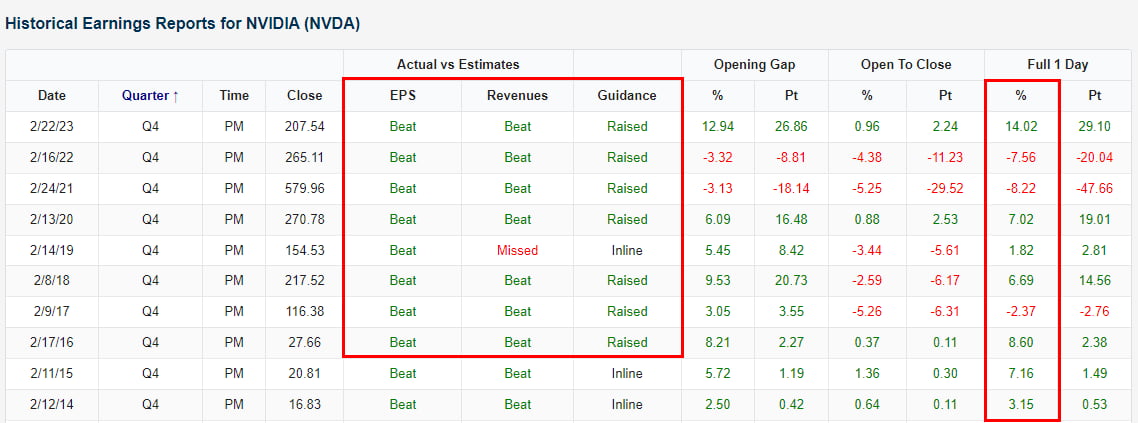
Task: Click the Actual vs Estimates group header
Action: click(458, 65)
